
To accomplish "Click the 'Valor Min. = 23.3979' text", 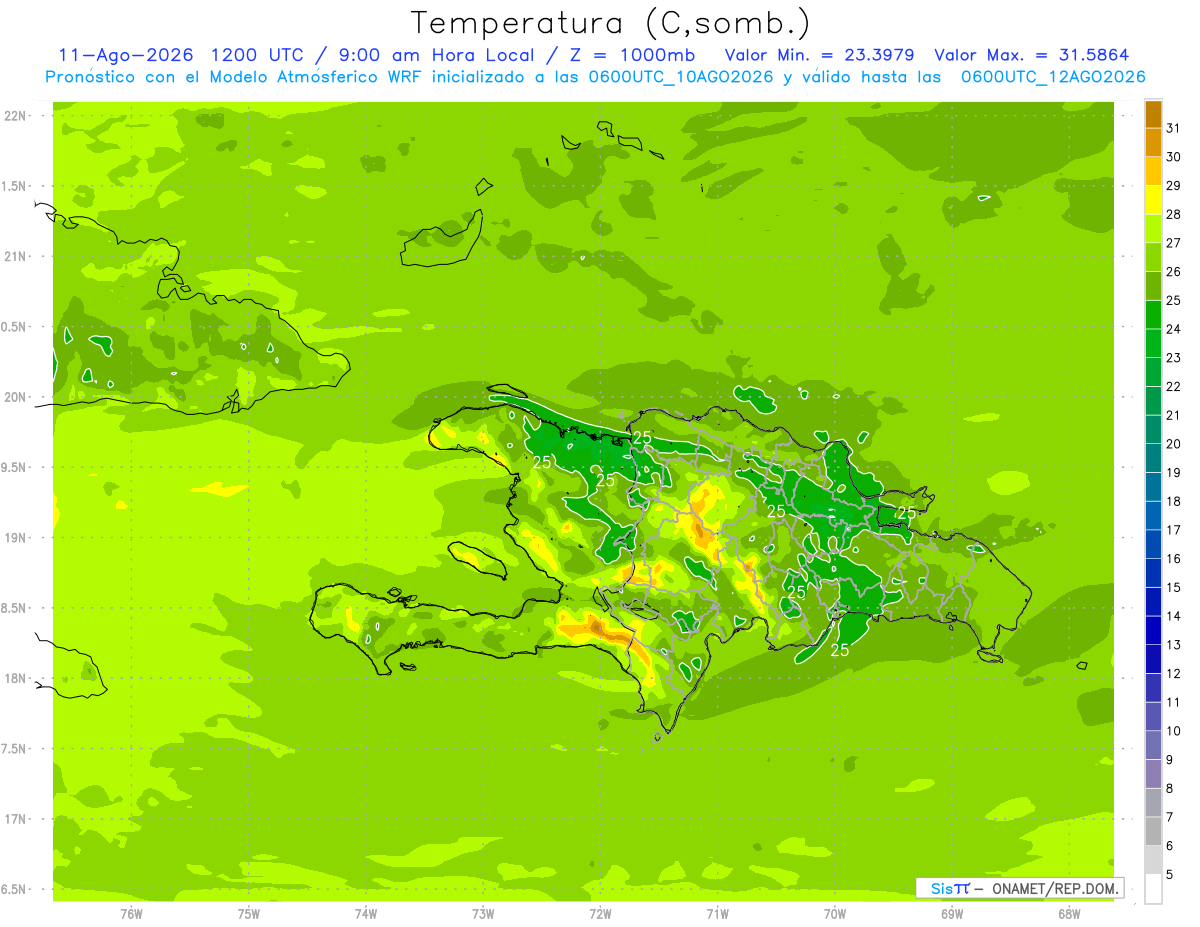I will pyautogui.click(x=820, y=55).
